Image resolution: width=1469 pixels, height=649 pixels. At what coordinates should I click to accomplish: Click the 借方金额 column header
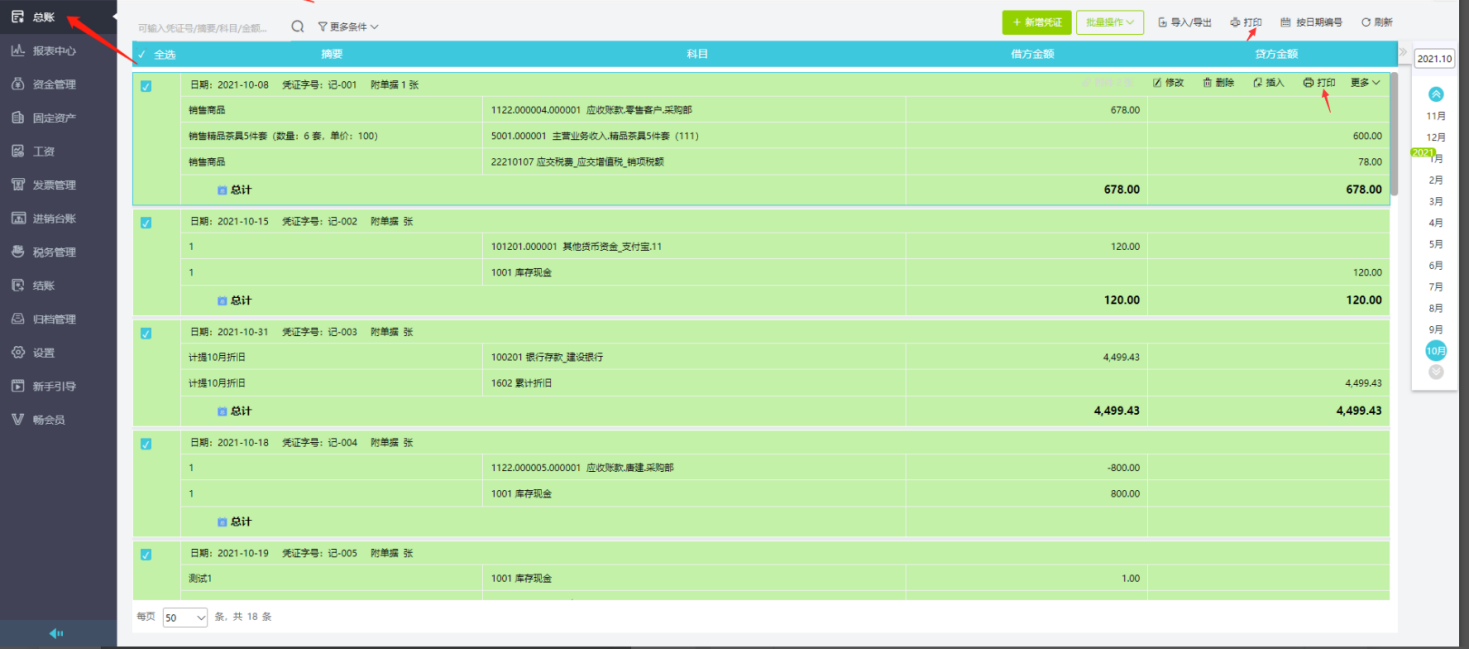[1030, 54]
